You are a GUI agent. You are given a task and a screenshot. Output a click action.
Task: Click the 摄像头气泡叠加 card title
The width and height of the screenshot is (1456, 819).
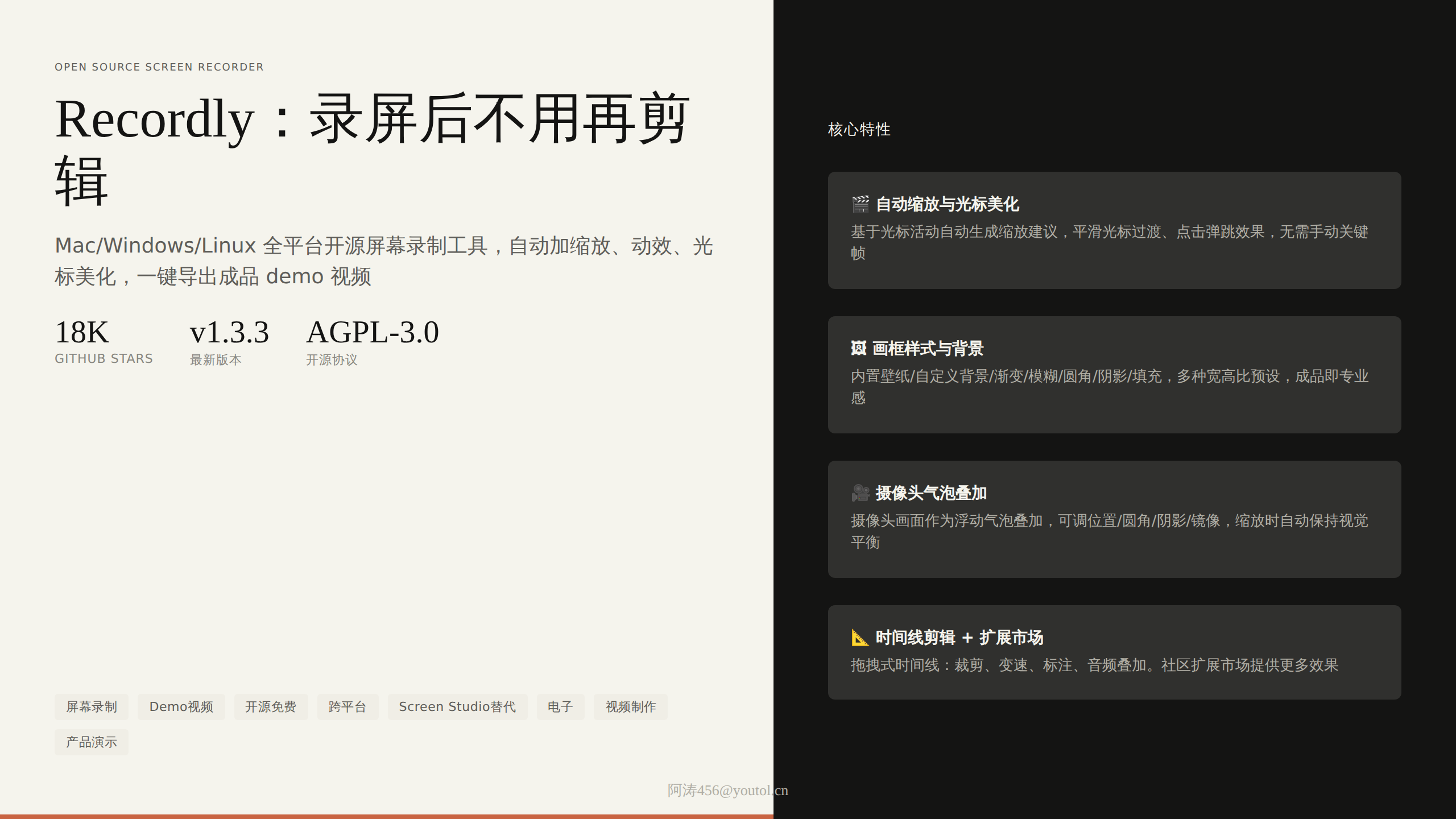[931, 493]
